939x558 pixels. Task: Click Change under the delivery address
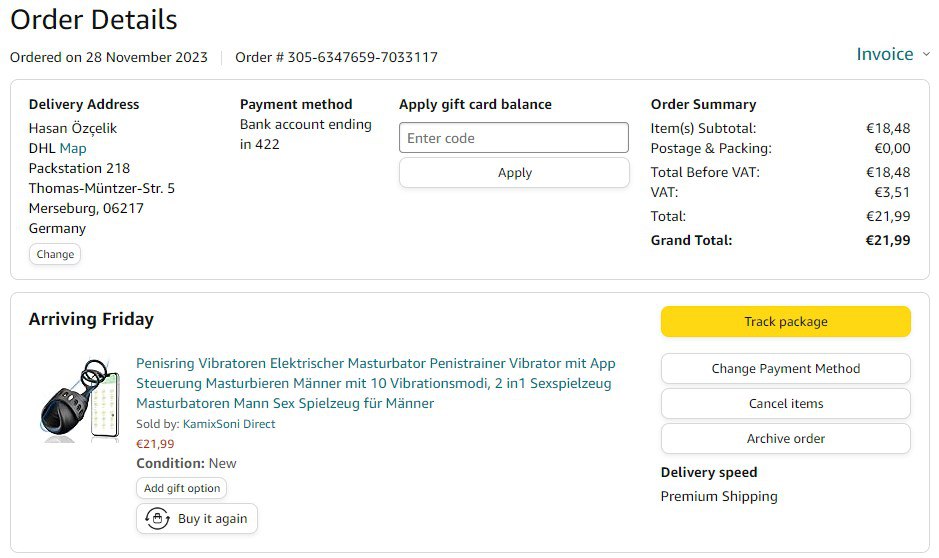click(x=55, y=254)
